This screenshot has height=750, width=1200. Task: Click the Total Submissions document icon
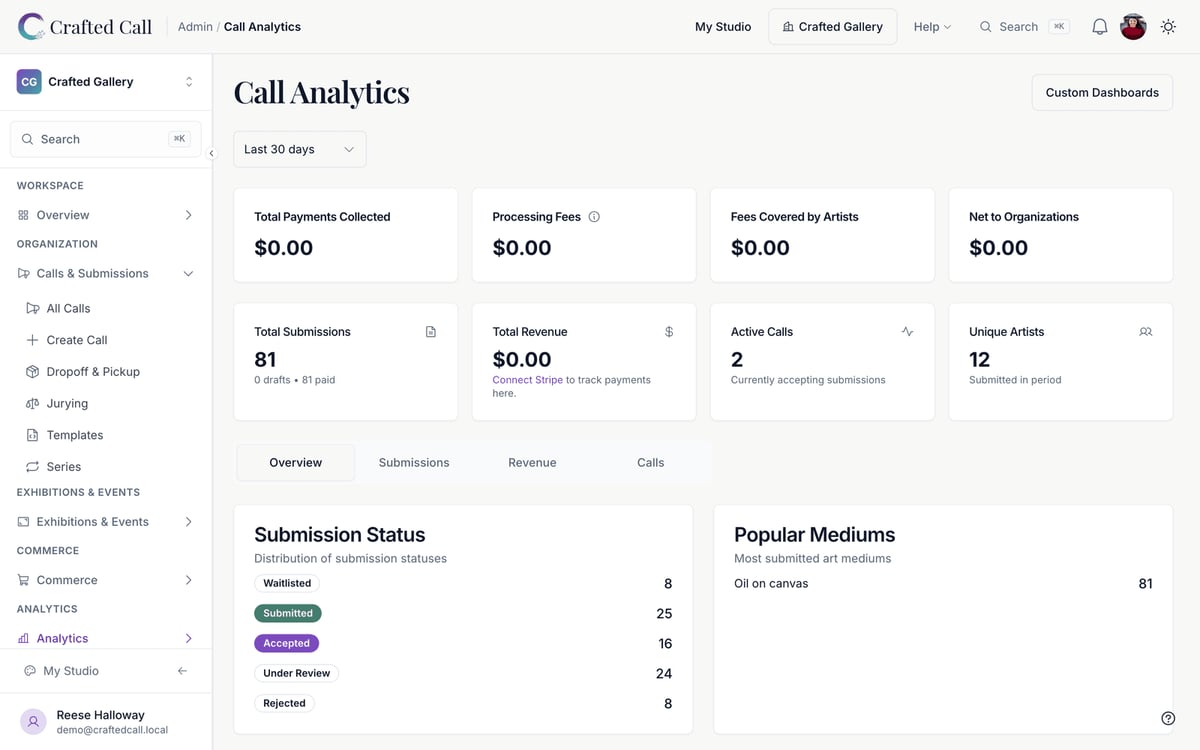click(x=431, y=332)
